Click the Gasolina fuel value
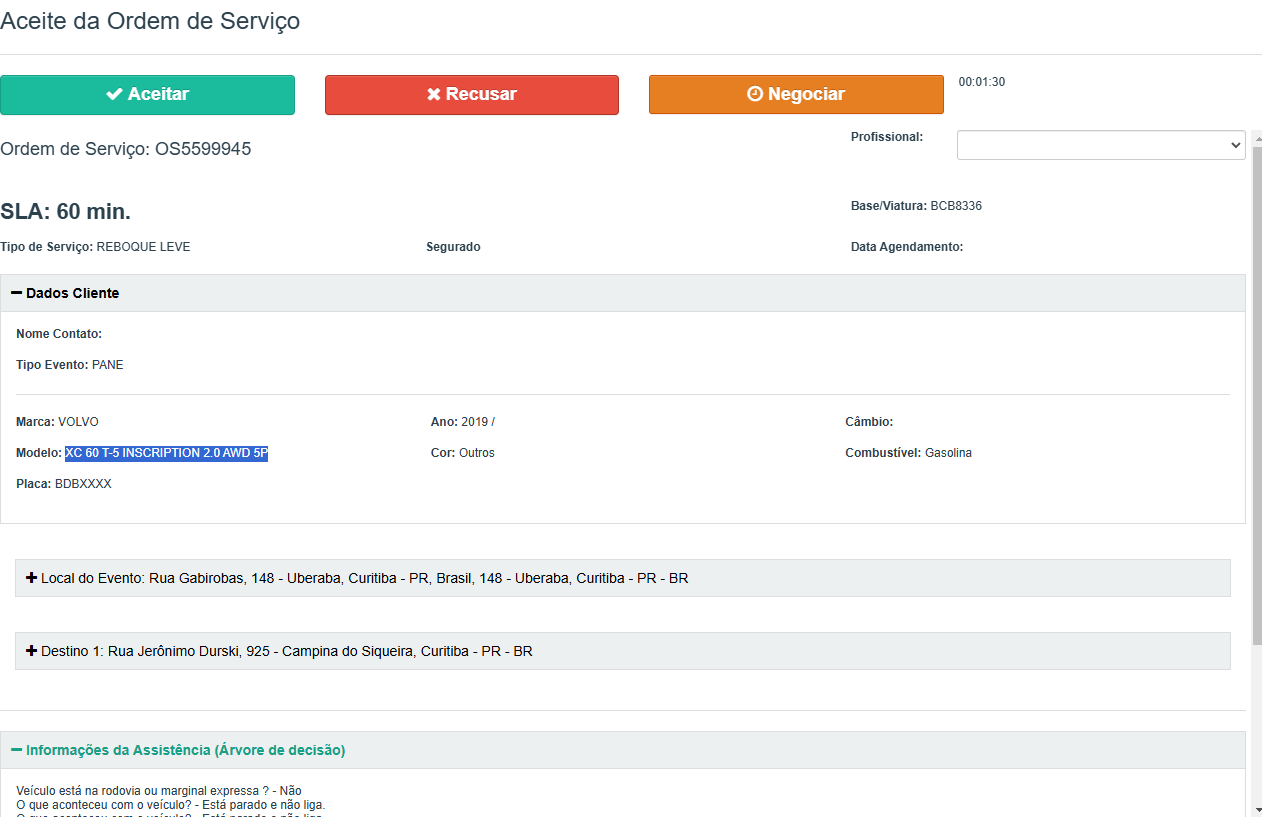This screenshot has height=817, width=1262. (948, 453)
